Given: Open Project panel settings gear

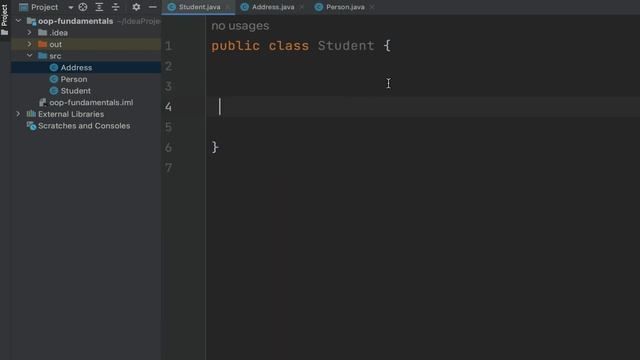Looking at the screenshot, I should click(x=136, y=7).
